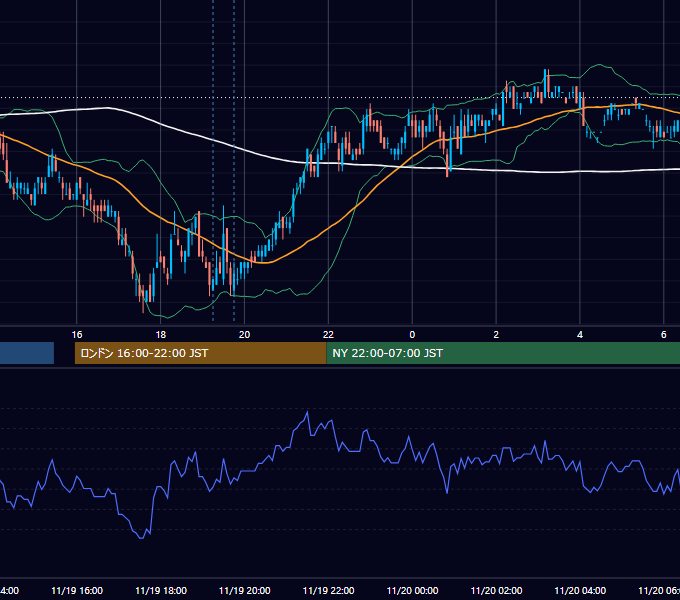
Task: Click the 11/19 22:00 date label
Action: click(x=328, y=591)
